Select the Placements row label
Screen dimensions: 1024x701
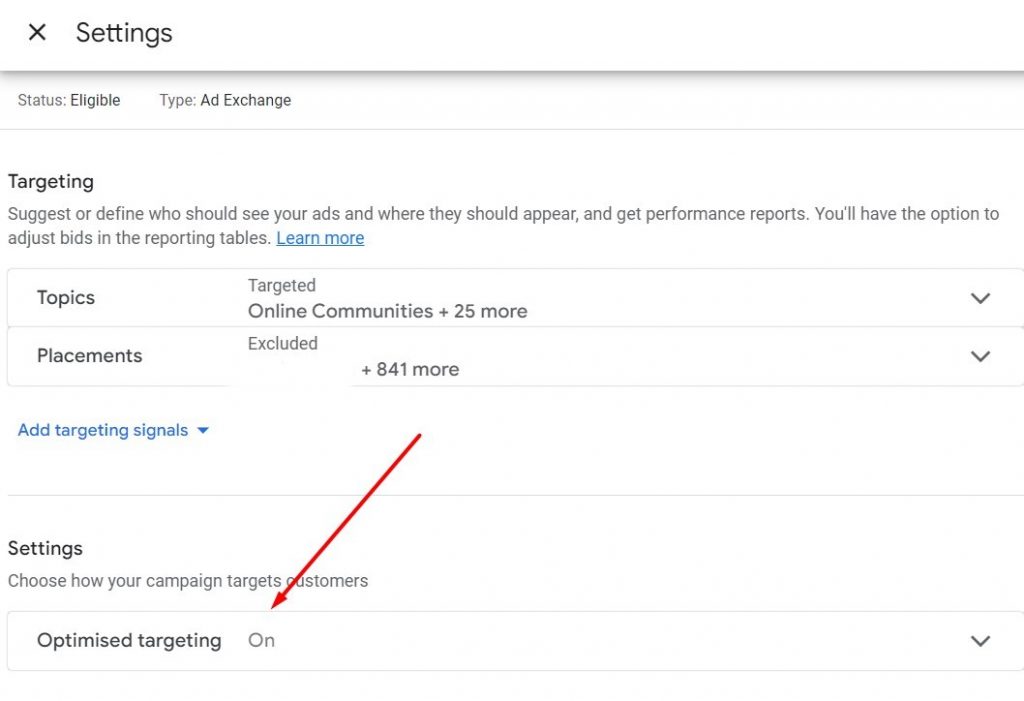90,356
